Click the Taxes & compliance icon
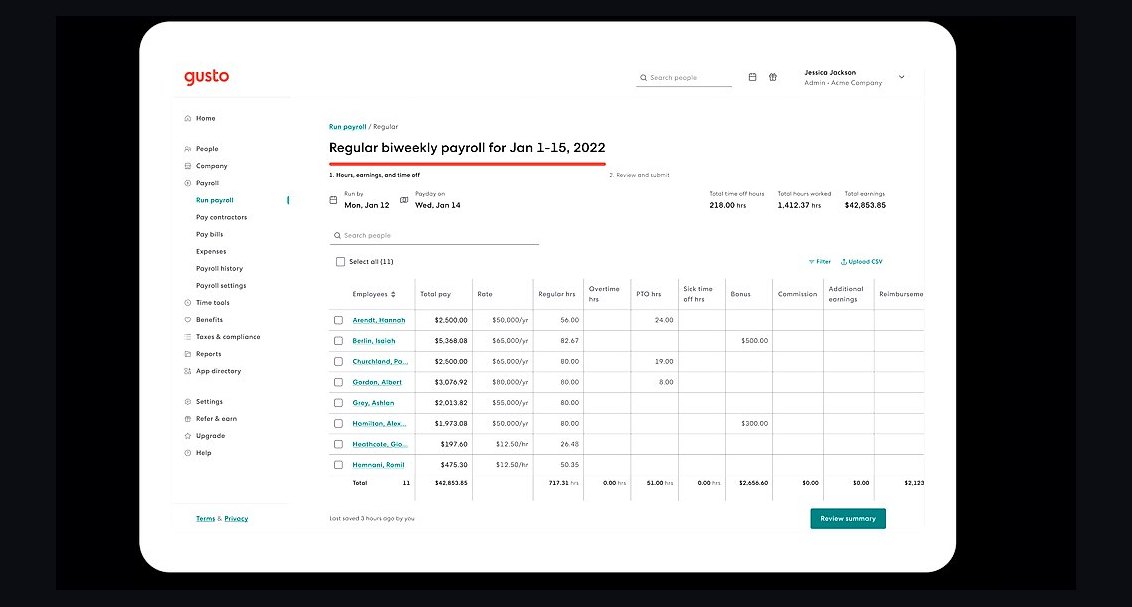The width and height of the screenshot is (1132, 607). tap(188, 337)
